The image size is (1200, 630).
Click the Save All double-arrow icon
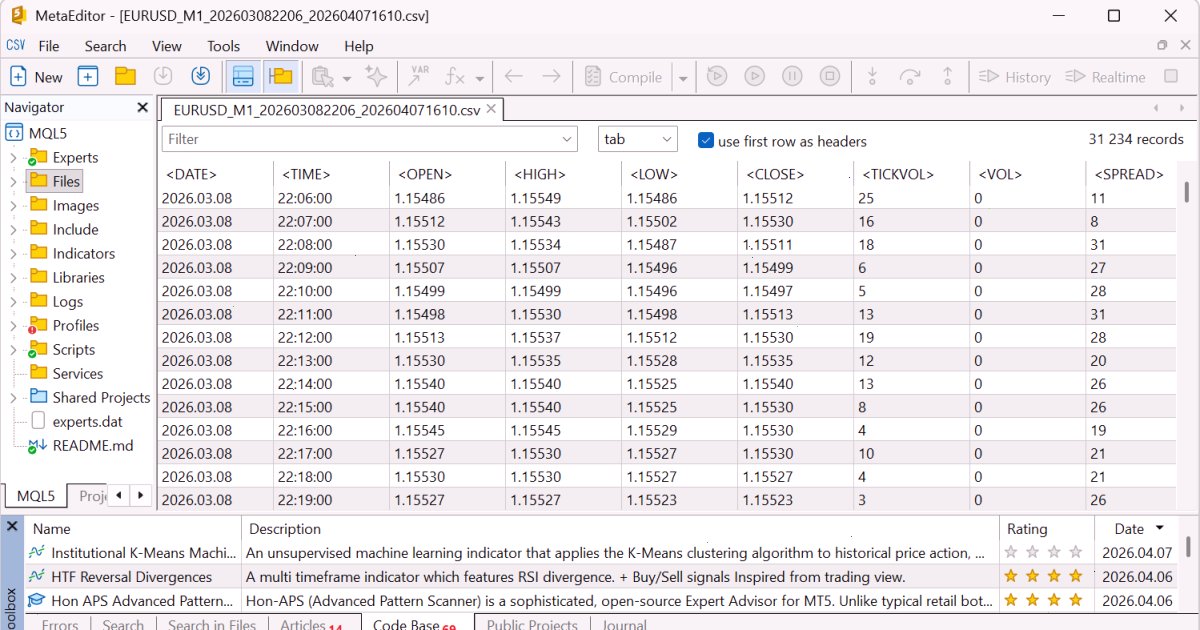[200, 77]
